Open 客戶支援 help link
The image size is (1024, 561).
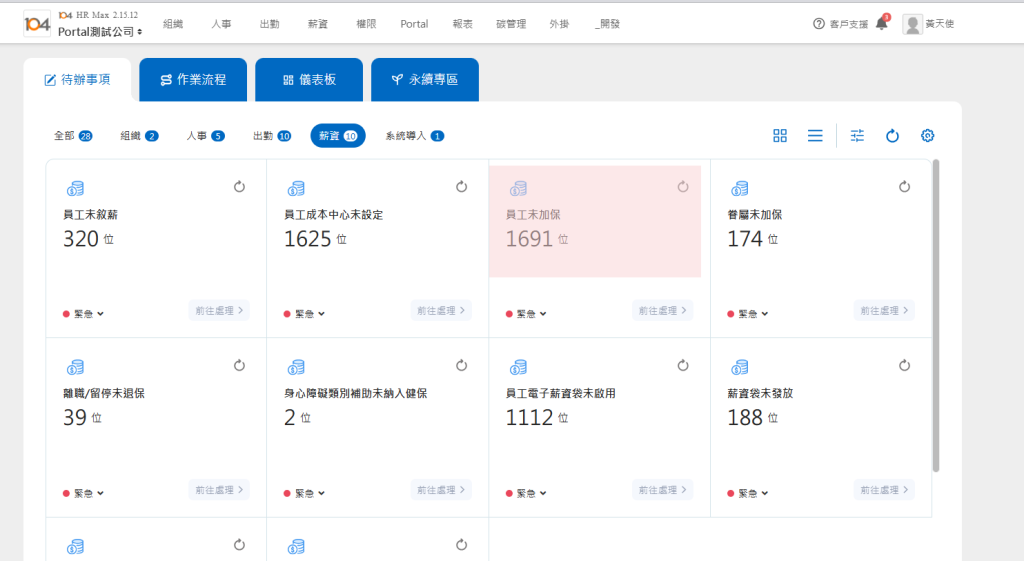(x=842, y=23)
